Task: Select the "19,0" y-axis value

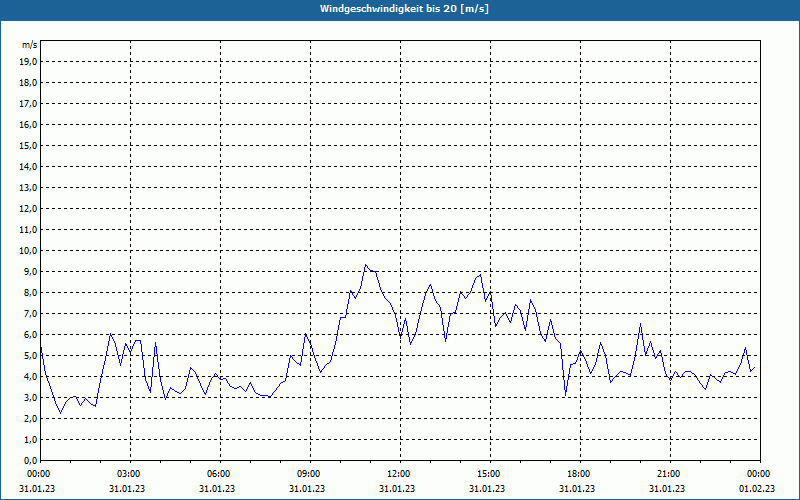Action: tap(28, 62)
